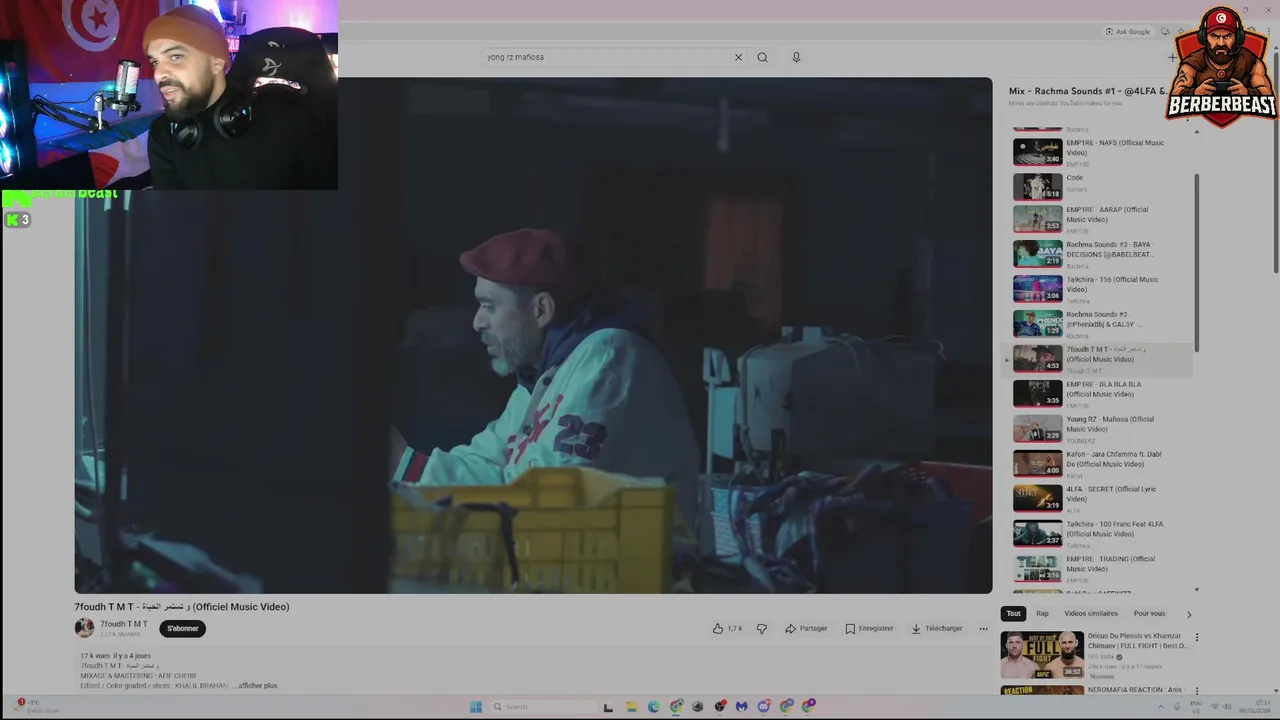Screen dimensions: 1280x720
Task: Click the 1,7 k like count
Action: pos(735,629)
